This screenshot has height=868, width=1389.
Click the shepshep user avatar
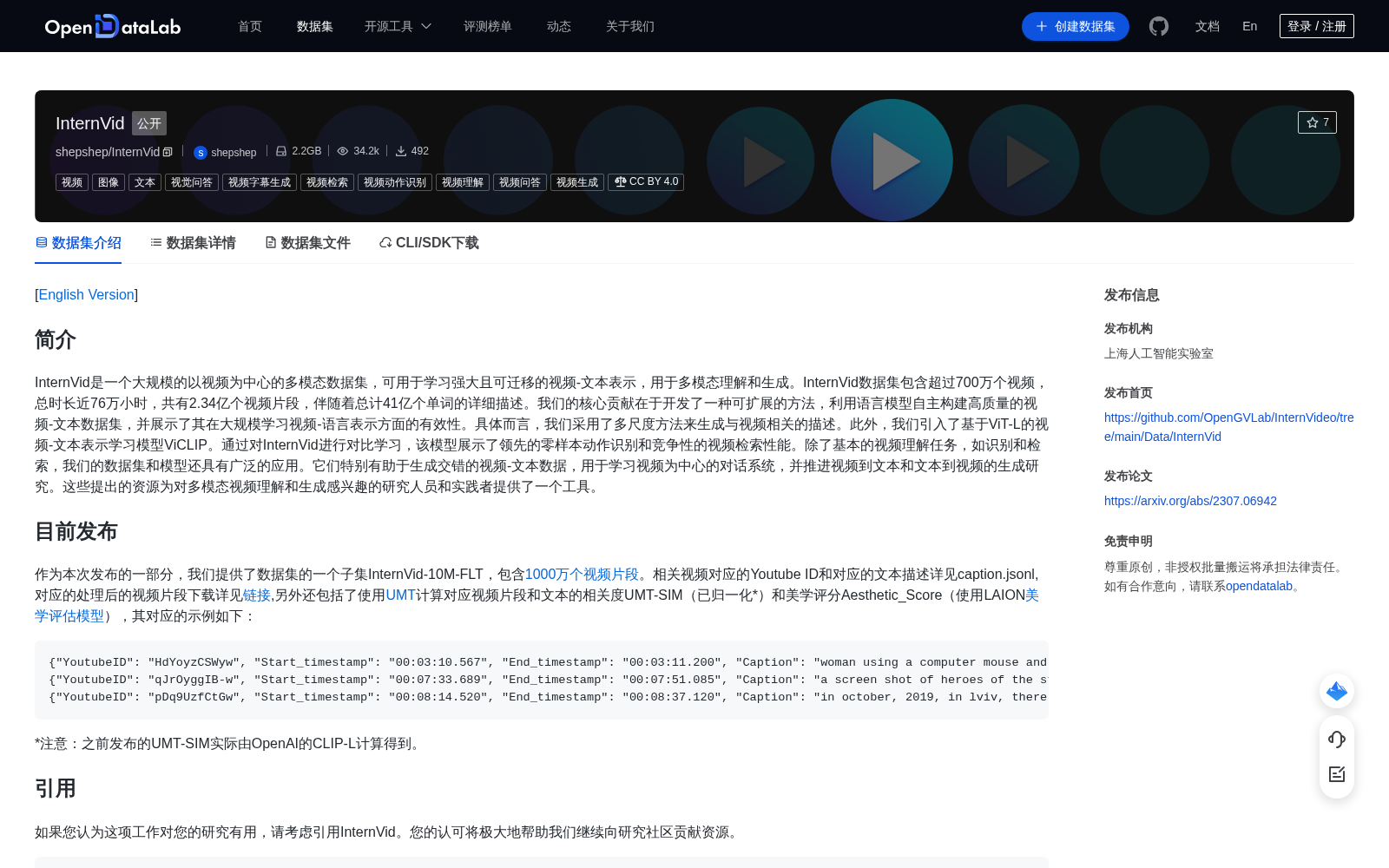(x=201, y=153)
